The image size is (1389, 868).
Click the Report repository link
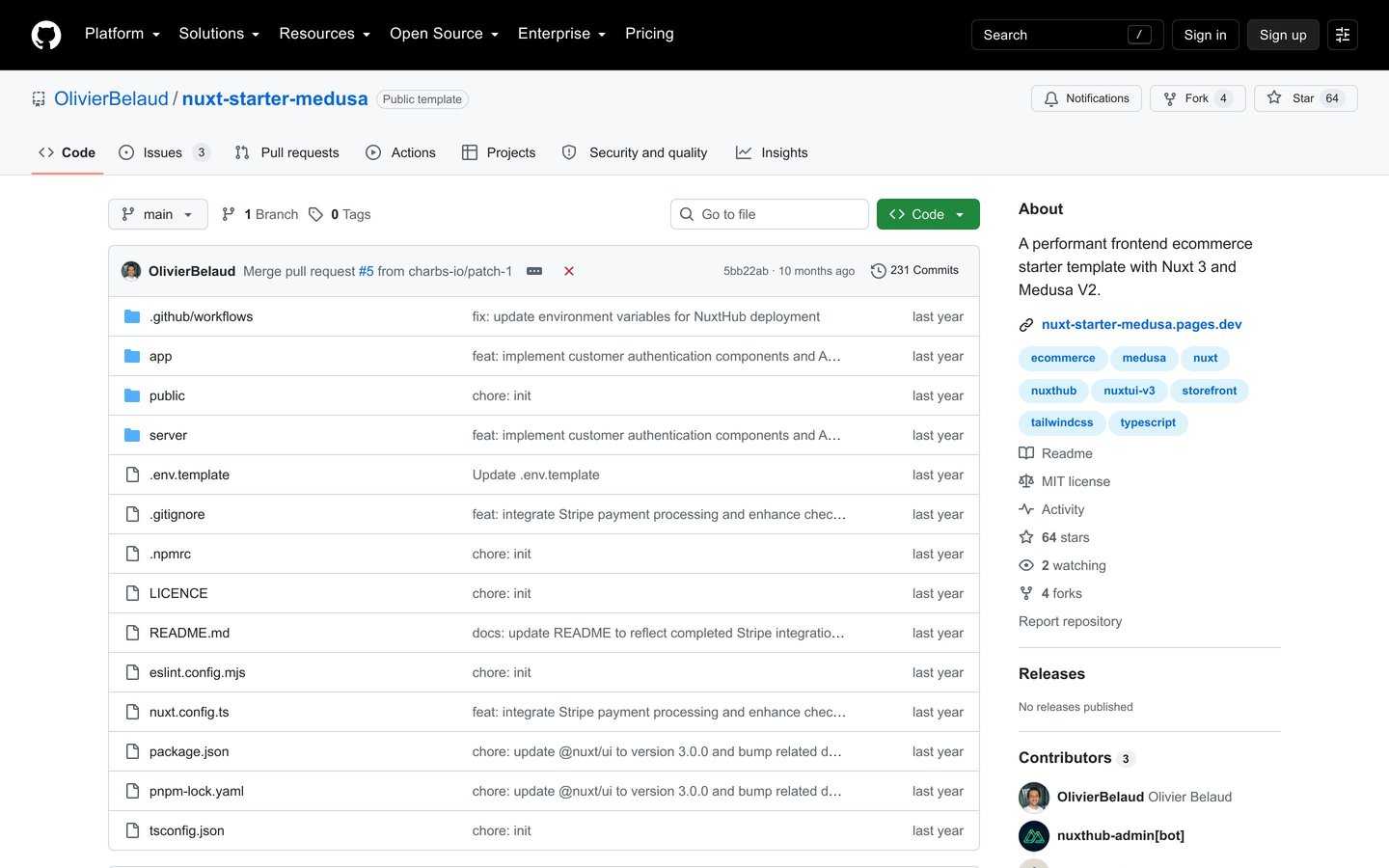tap(1070, 621)
